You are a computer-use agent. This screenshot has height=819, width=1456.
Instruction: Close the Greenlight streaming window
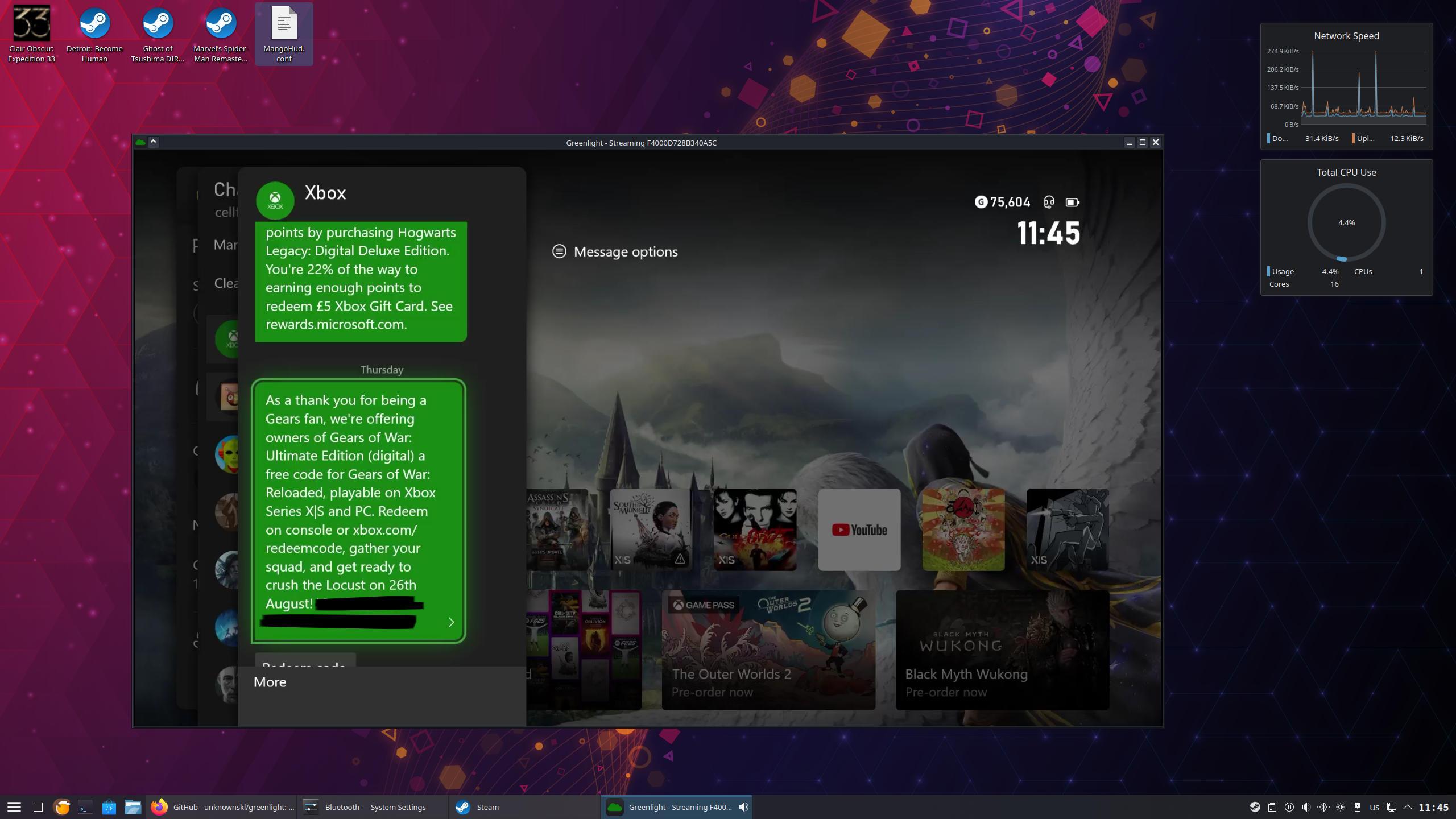click(1155, 142)
